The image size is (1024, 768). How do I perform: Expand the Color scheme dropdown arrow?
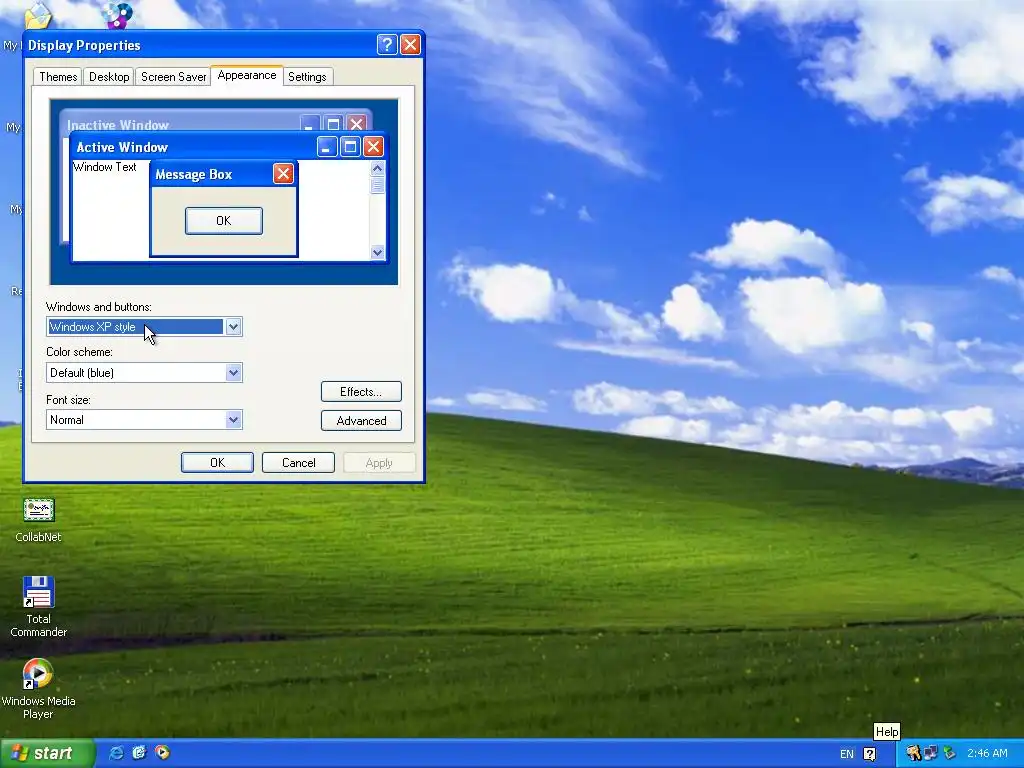coord(233,373)
